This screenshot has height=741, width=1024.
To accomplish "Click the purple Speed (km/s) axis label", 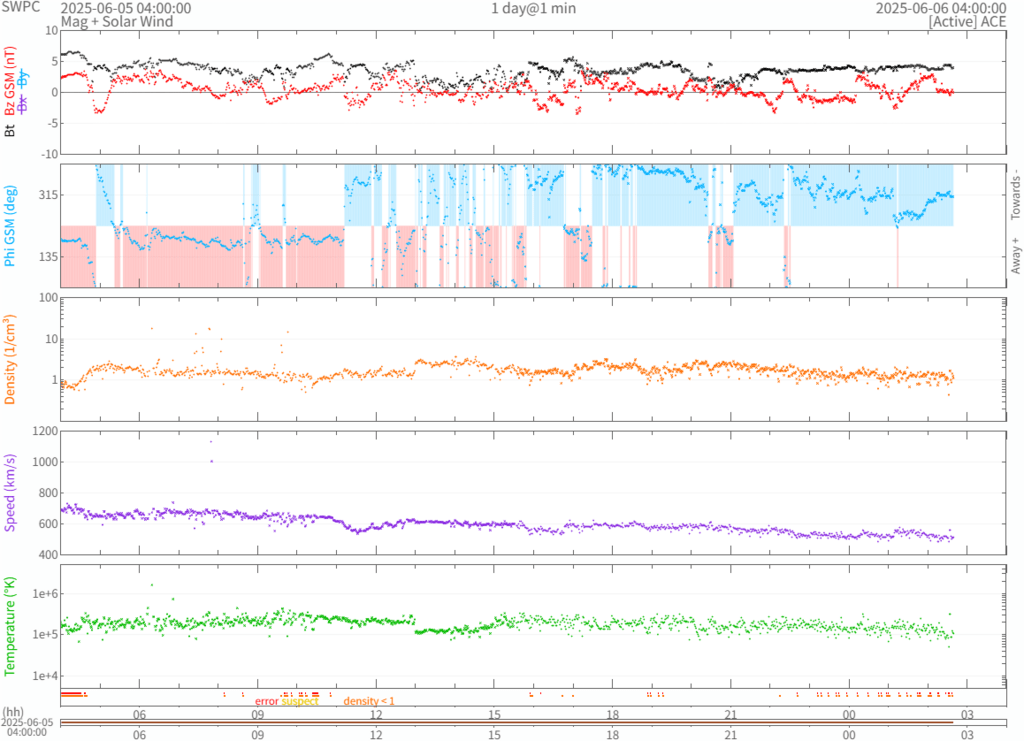I will (12, 492).
